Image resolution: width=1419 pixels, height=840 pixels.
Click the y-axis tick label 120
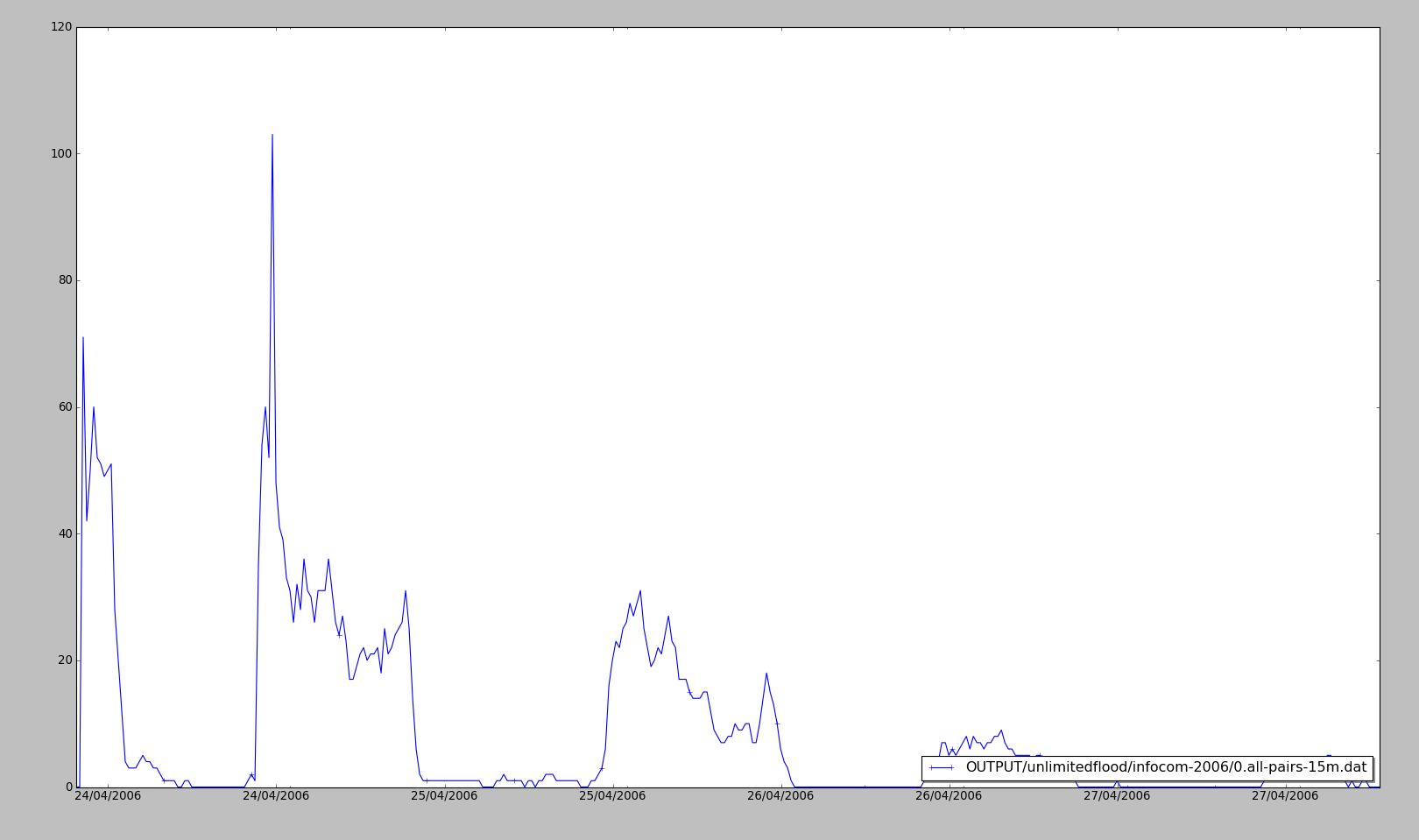pyautogui.click(x=61, y=27)
